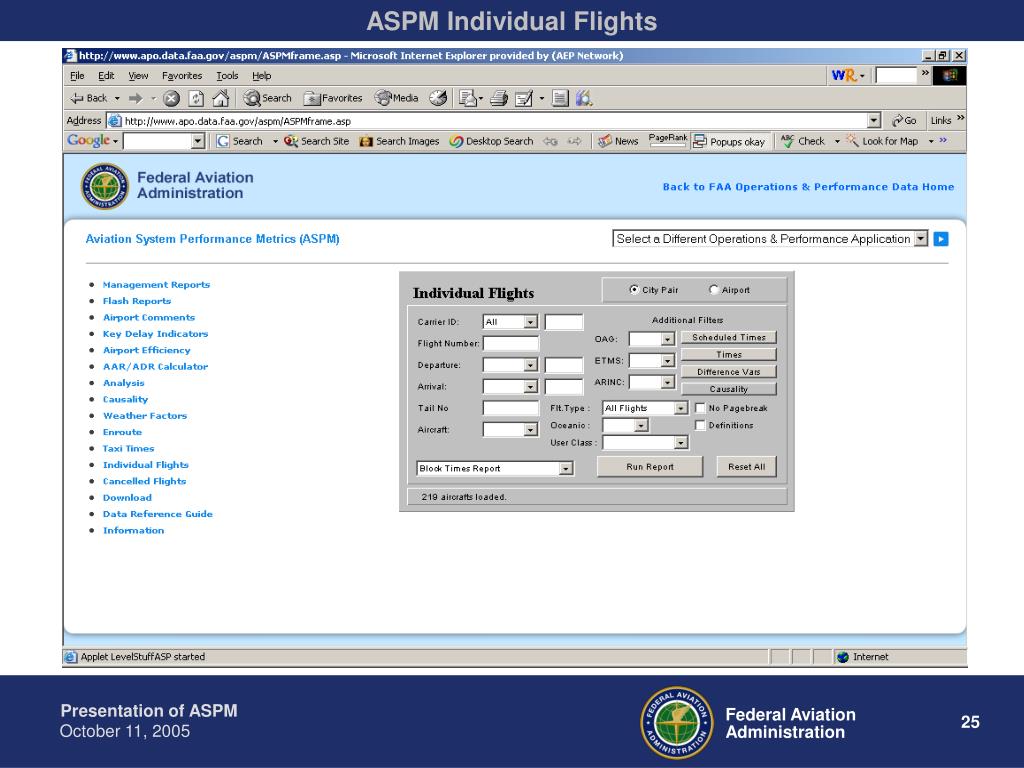
Task: Open the View menu
Action: pyautogui.click(x=138, y=76)
